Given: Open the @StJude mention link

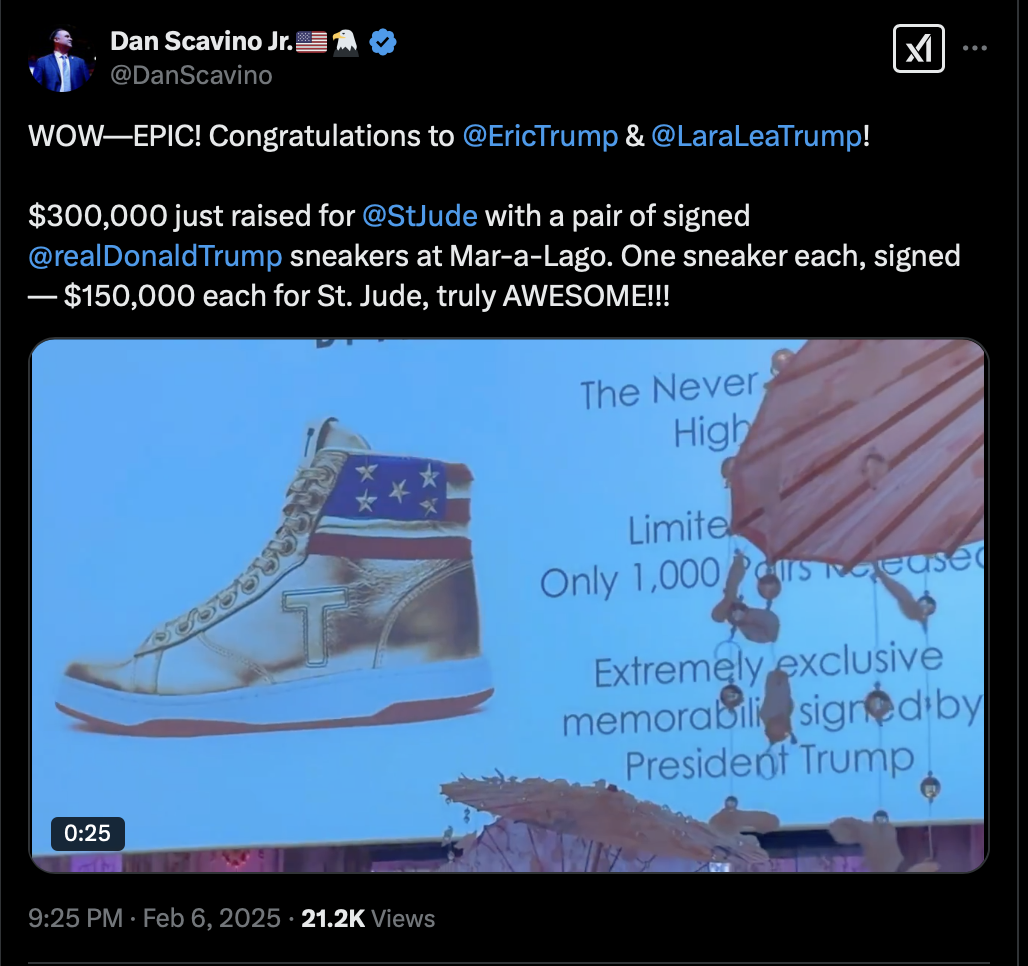Looking at the screenshot, I should coord(420,216).
